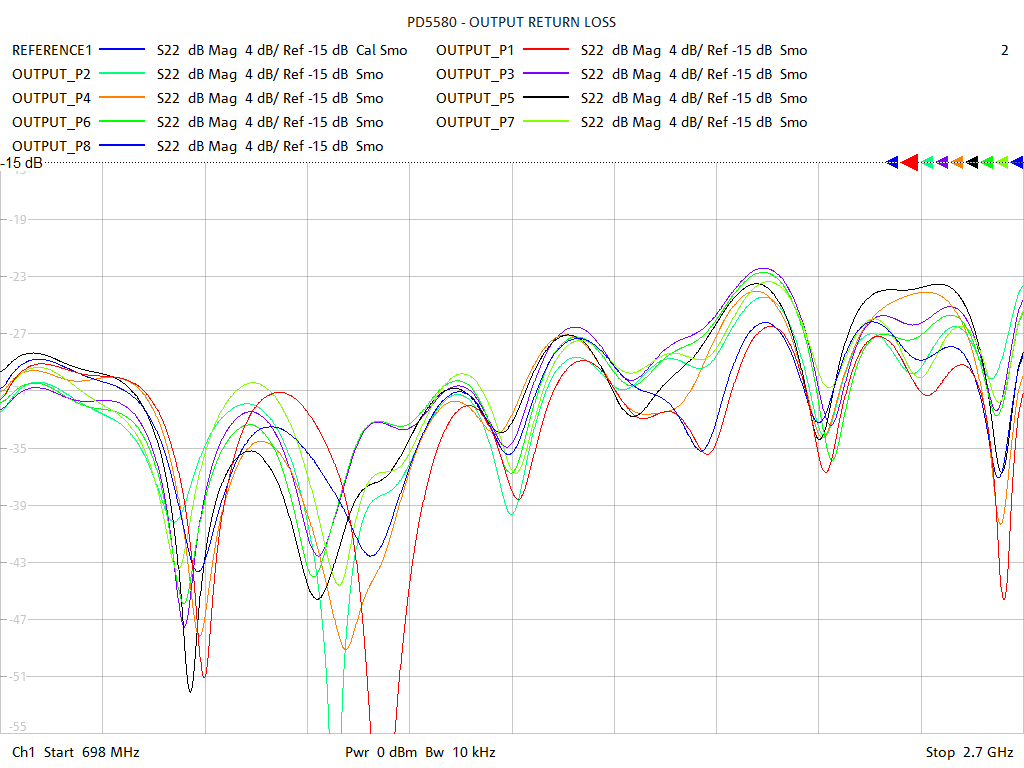This screenshot has width=1024, height=768.
Task: Click OUTPUT_P6's S22 dB Mag format text
Action: pyautogui.click(x=270, y=122)
